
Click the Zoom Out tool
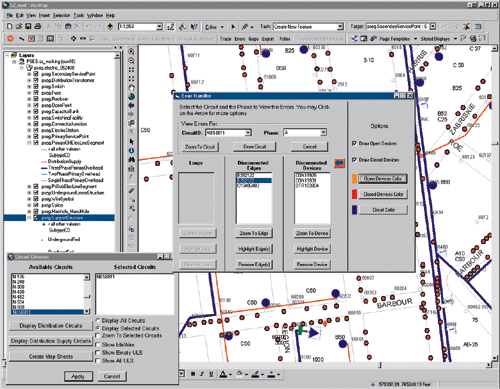(131, 61)
